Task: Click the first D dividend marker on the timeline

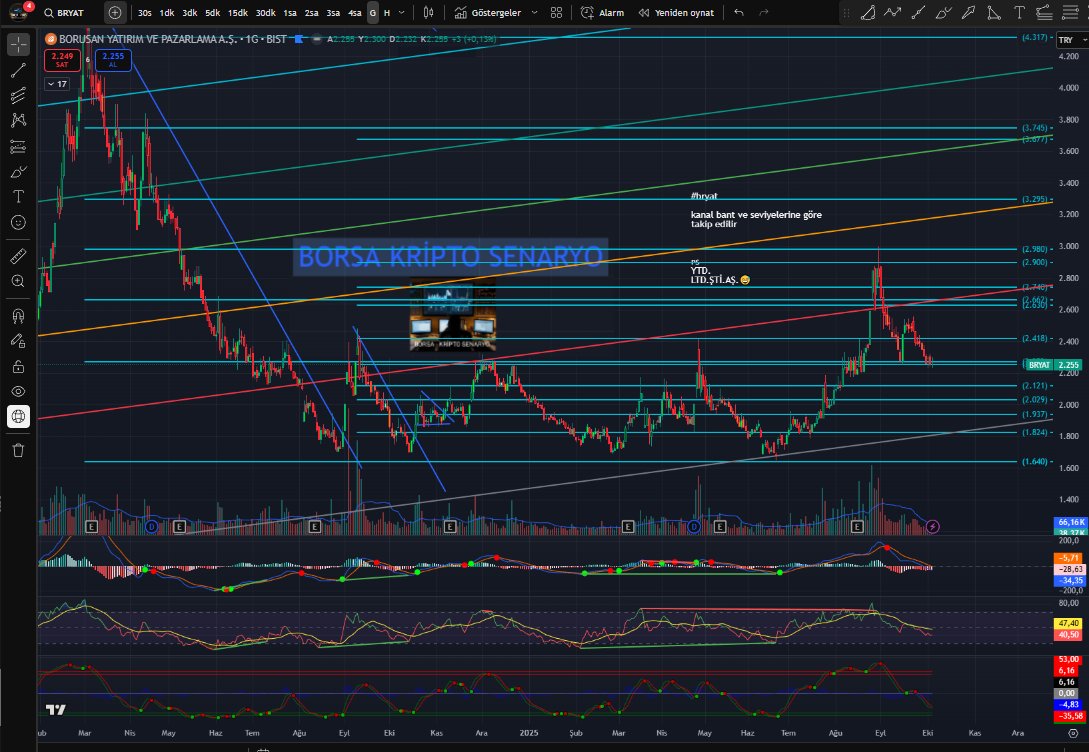Action: [151, 527]
